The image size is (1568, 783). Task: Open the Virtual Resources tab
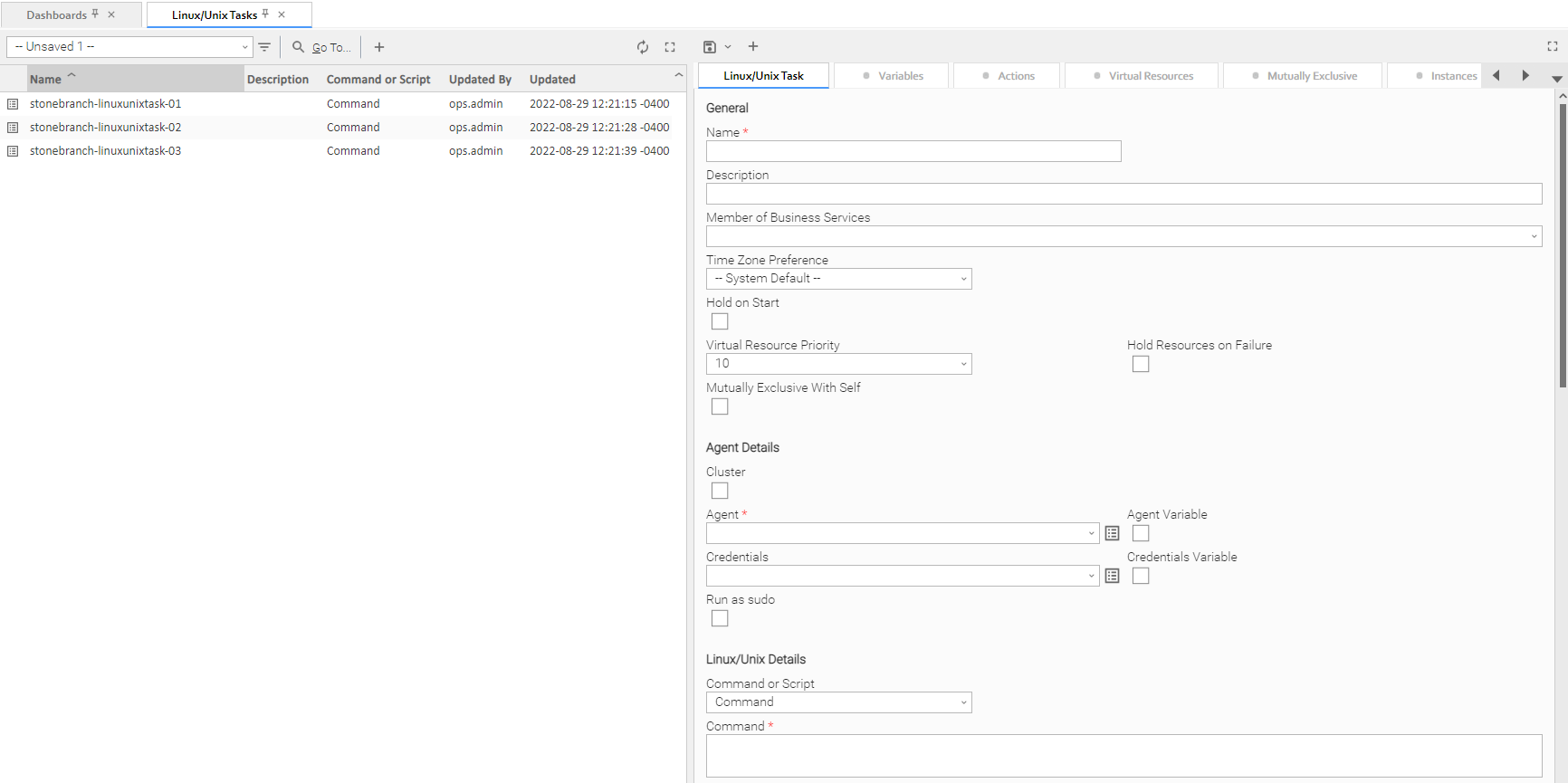point(1143,76)
